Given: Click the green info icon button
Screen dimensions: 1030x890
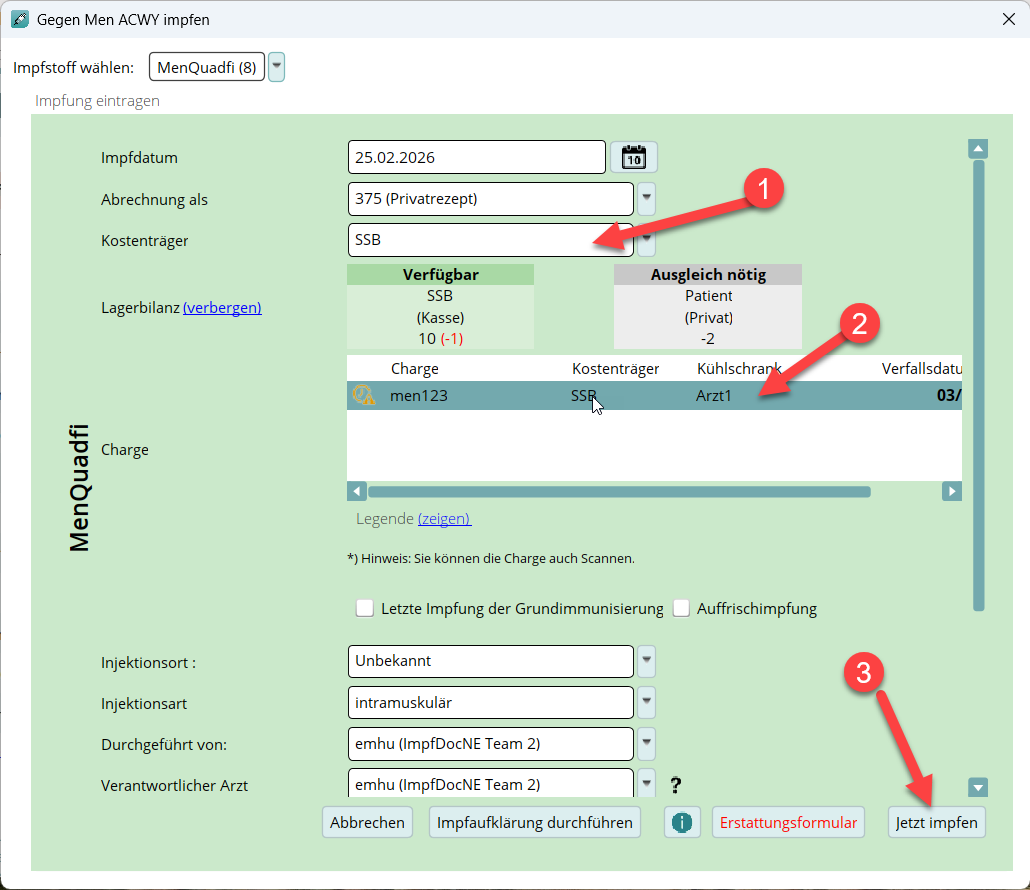Looking at the screenshot, I should click(x=682, y=822).
